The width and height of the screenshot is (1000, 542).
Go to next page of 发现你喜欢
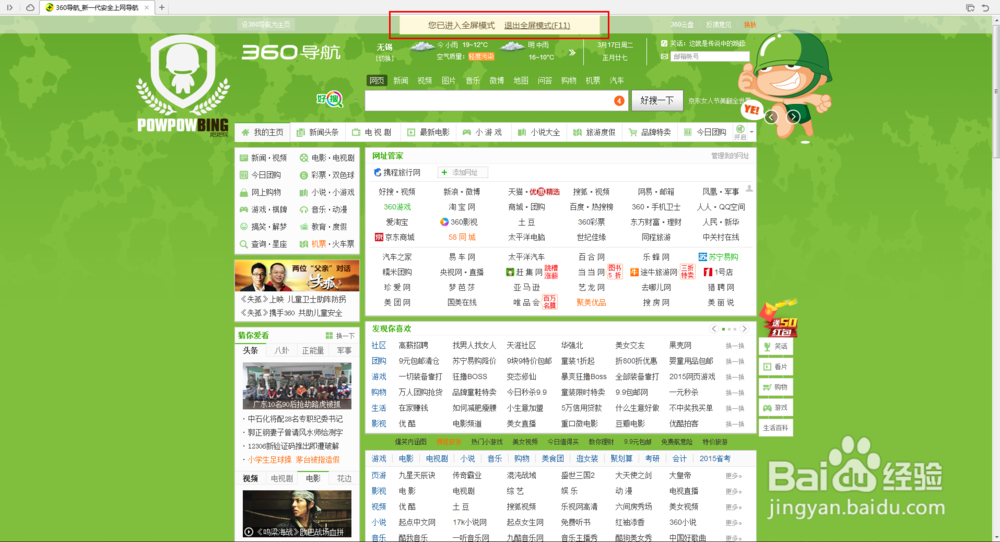pyautogui.click(x=744, y=329)
